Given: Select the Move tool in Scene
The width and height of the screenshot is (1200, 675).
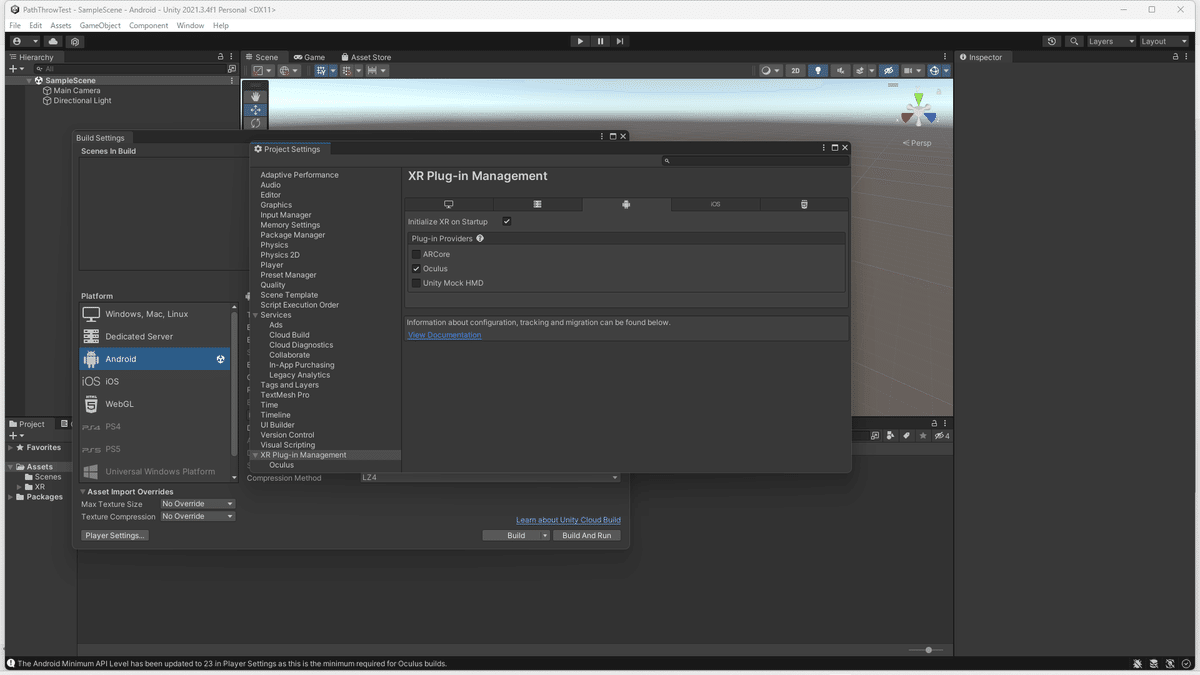Looking at the screenshot, I should pos(255,110).
